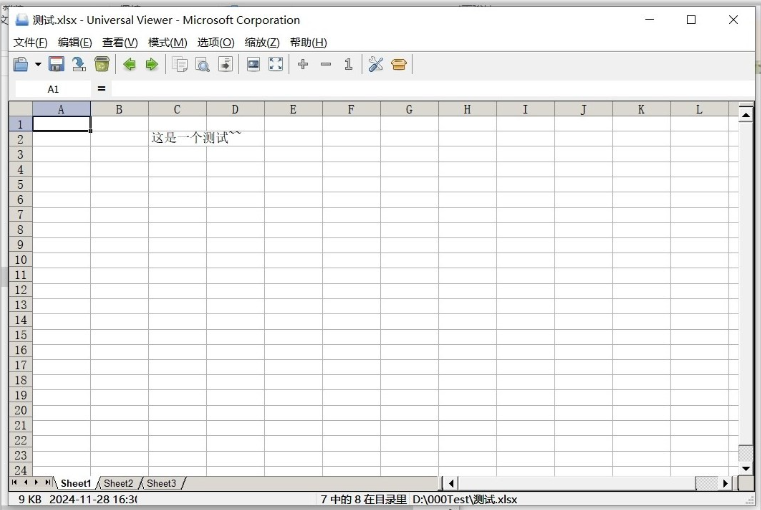Open the 帮助(H) menu
This screenshot has height=510, width=761.
309,43
